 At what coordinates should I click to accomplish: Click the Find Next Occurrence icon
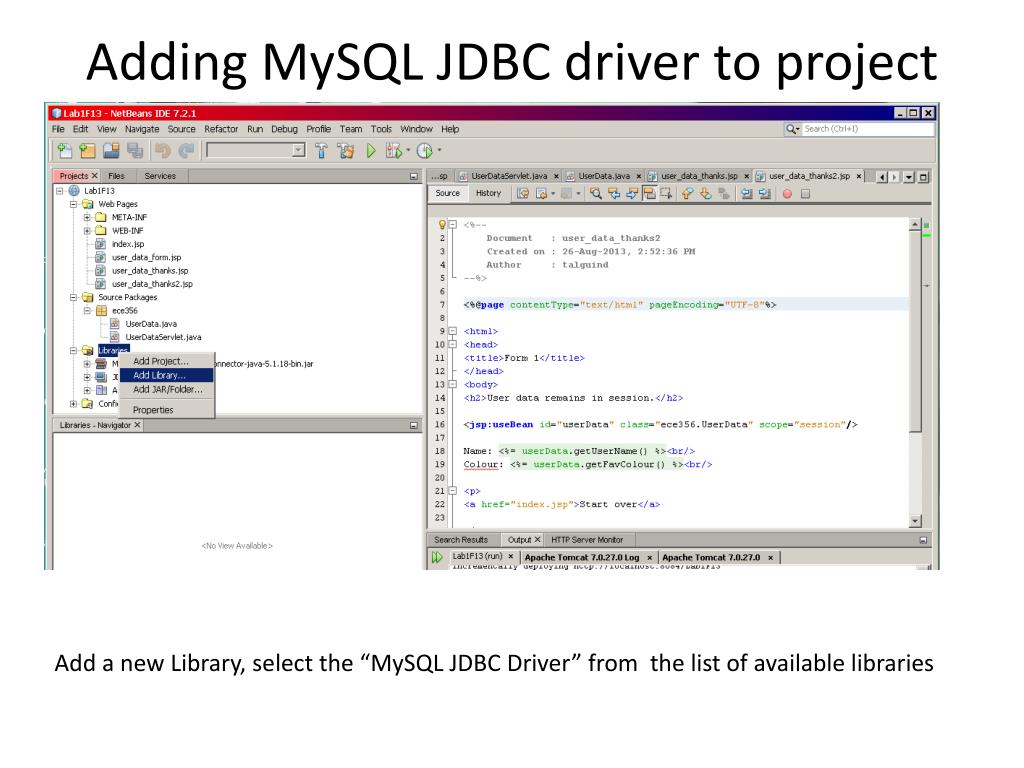[632, 193]
